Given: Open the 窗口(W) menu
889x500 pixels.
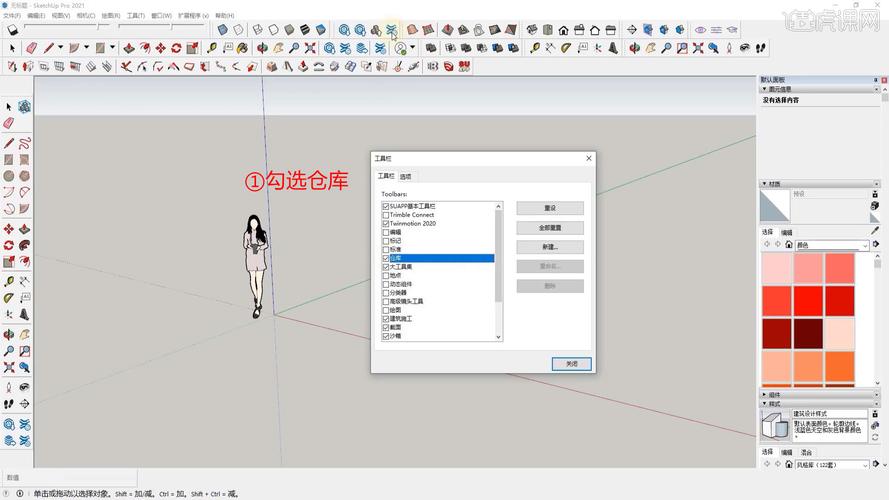Looking at the screenshot, I should coord(161,15).
